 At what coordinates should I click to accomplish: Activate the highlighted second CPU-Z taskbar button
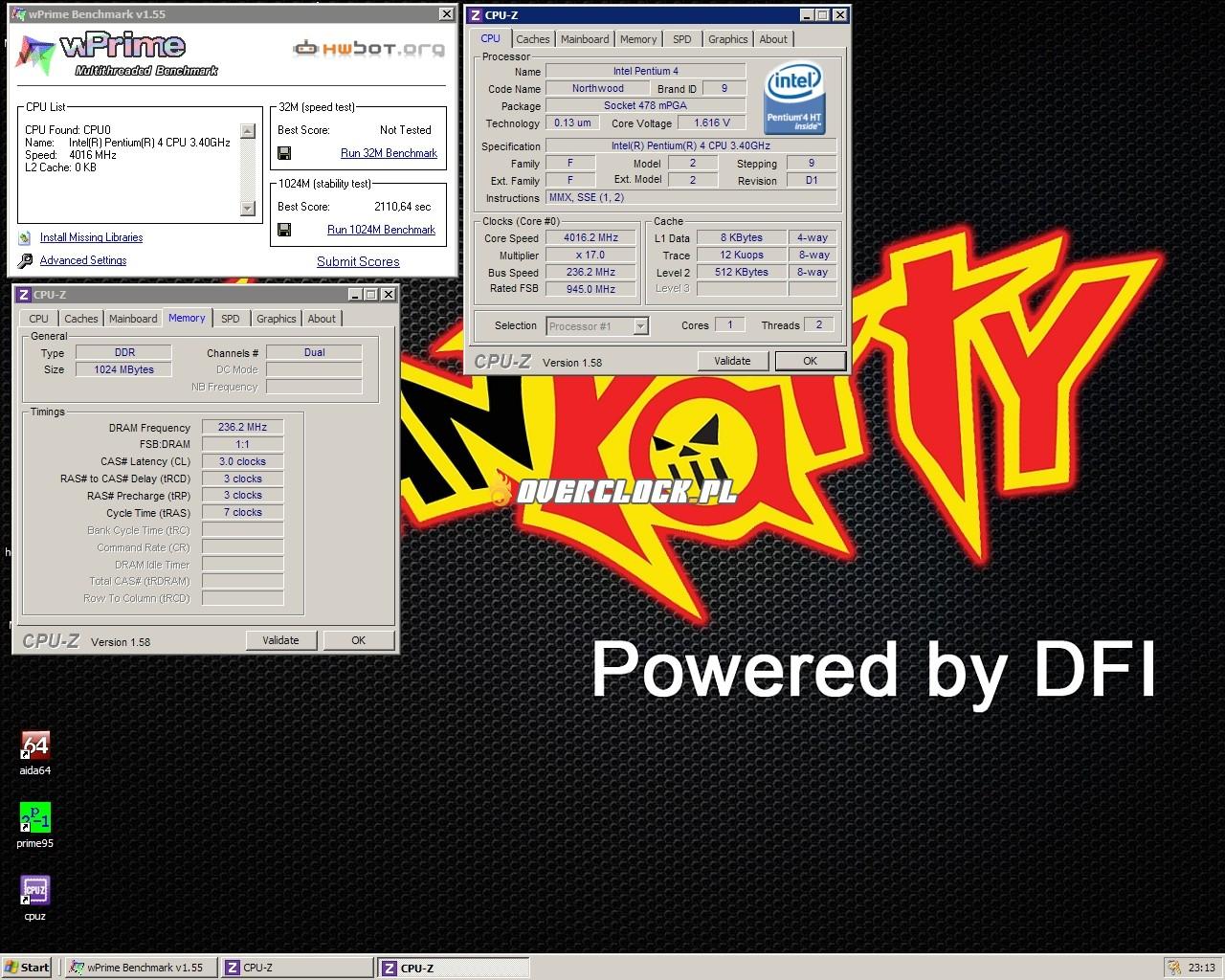click(x=454, y=968)
